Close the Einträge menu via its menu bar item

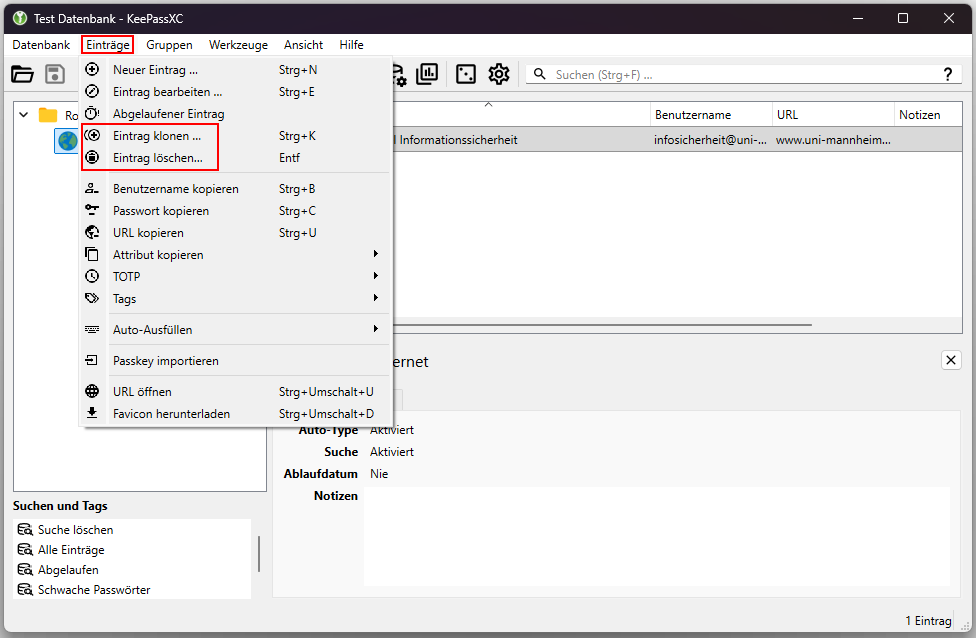tap(108, 45)
